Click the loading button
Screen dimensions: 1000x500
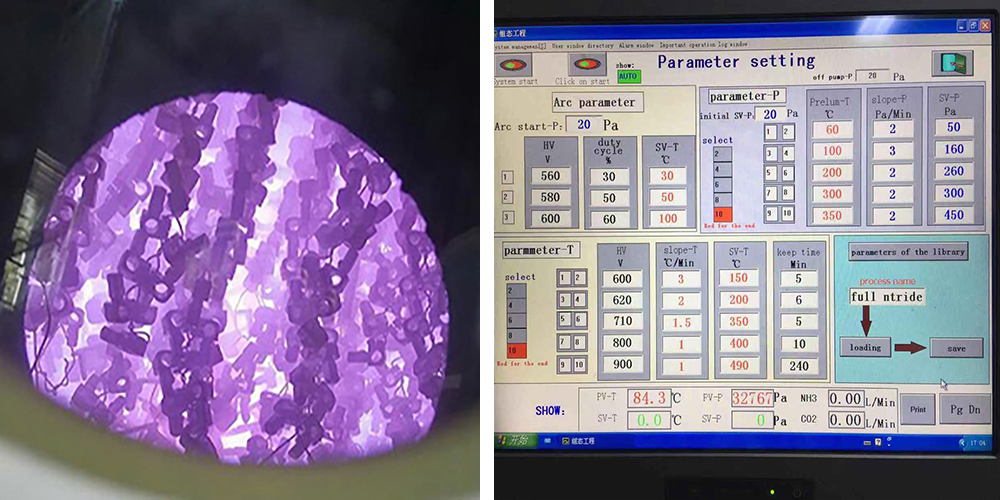coord(865,347)
